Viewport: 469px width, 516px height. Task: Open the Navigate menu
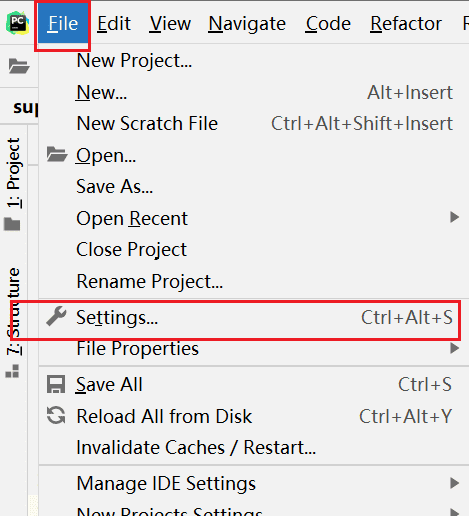point(247,24)
